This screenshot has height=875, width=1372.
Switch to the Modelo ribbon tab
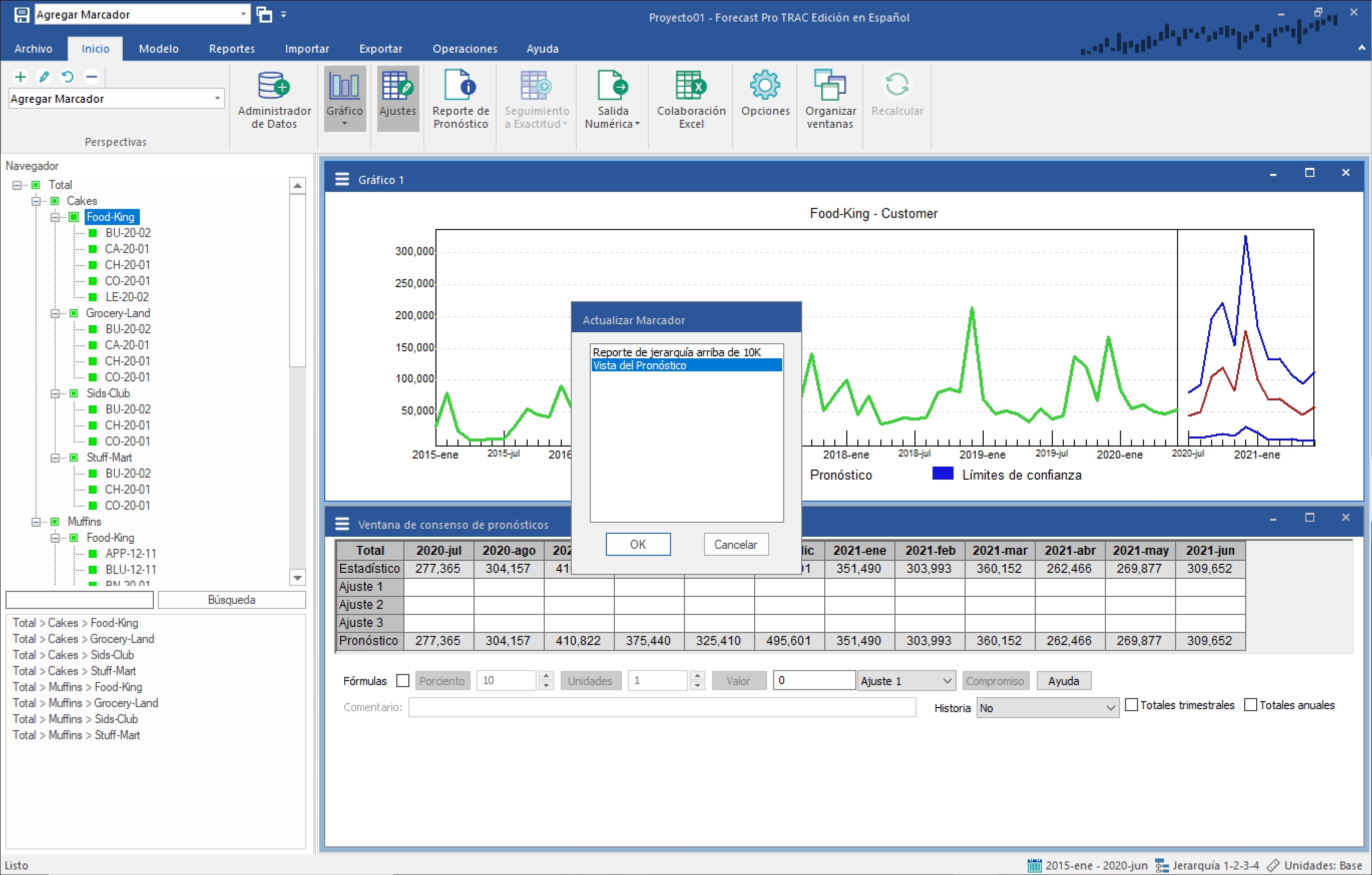point(158,49)
